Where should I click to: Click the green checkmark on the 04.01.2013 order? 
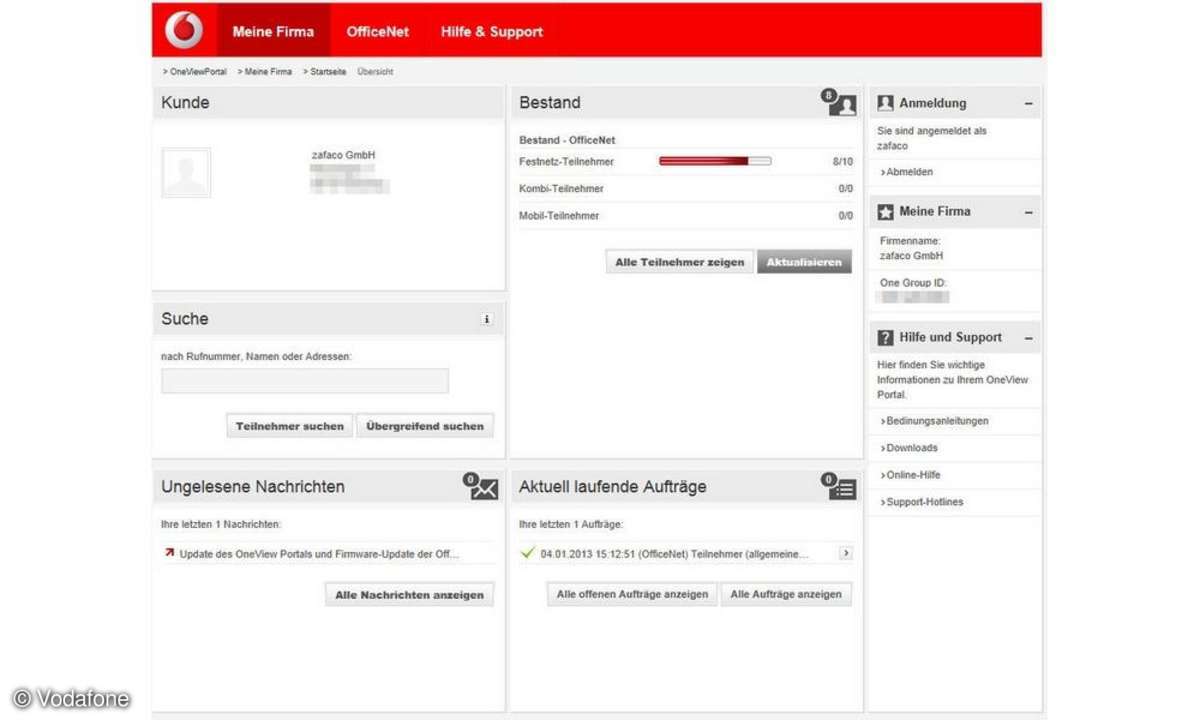528,552
